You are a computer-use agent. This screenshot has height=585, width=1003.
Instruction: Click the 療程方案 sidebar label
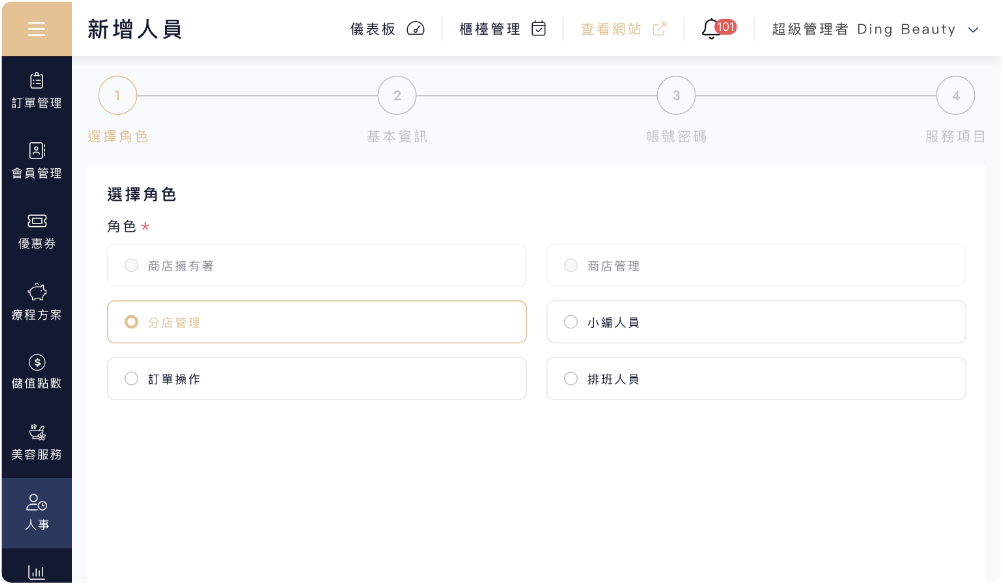36,315
